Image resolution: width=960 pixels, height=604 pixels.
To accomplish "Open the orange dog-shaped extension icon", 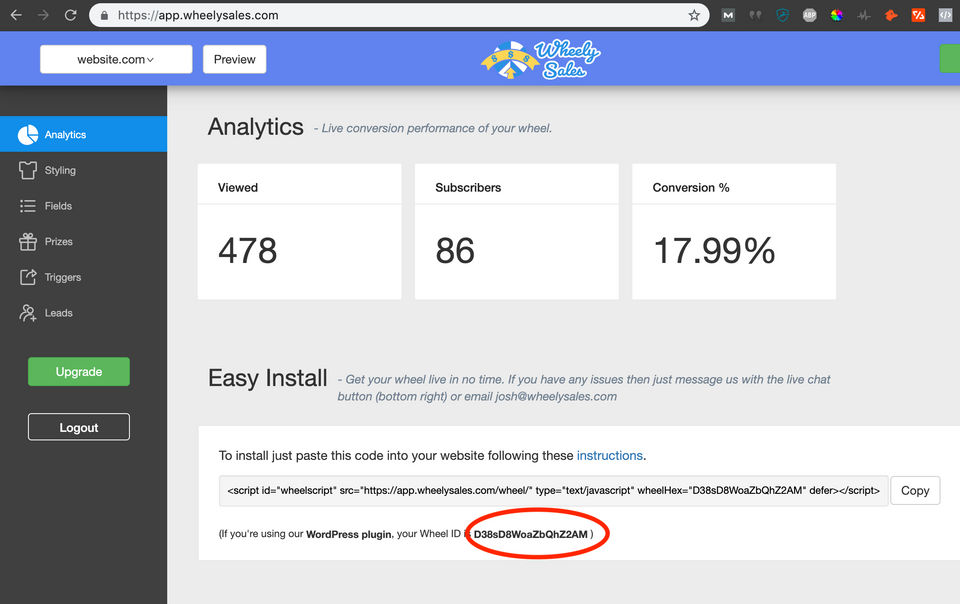I will [x=891, y=16].
